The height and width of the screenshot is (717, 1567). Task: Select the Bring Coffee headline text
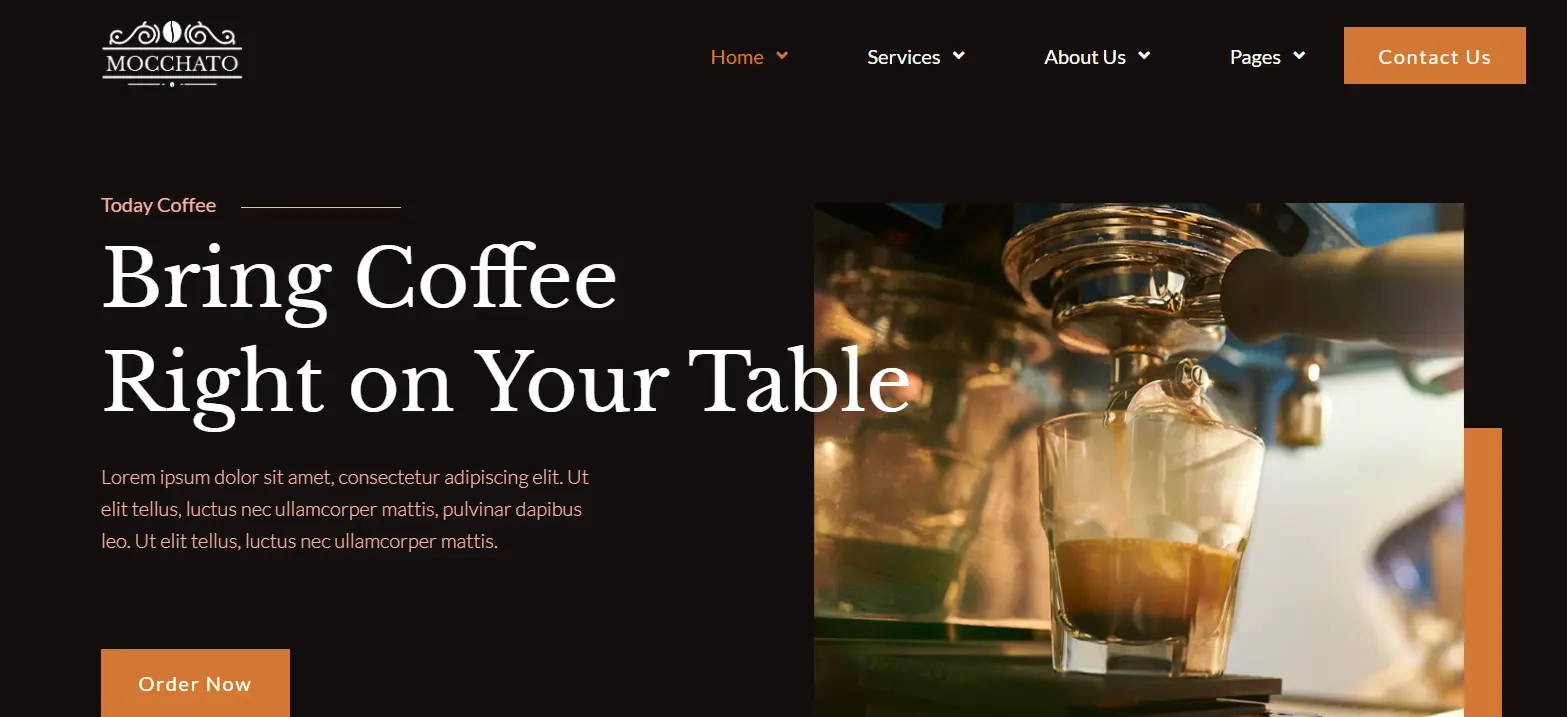pos(360,279)
